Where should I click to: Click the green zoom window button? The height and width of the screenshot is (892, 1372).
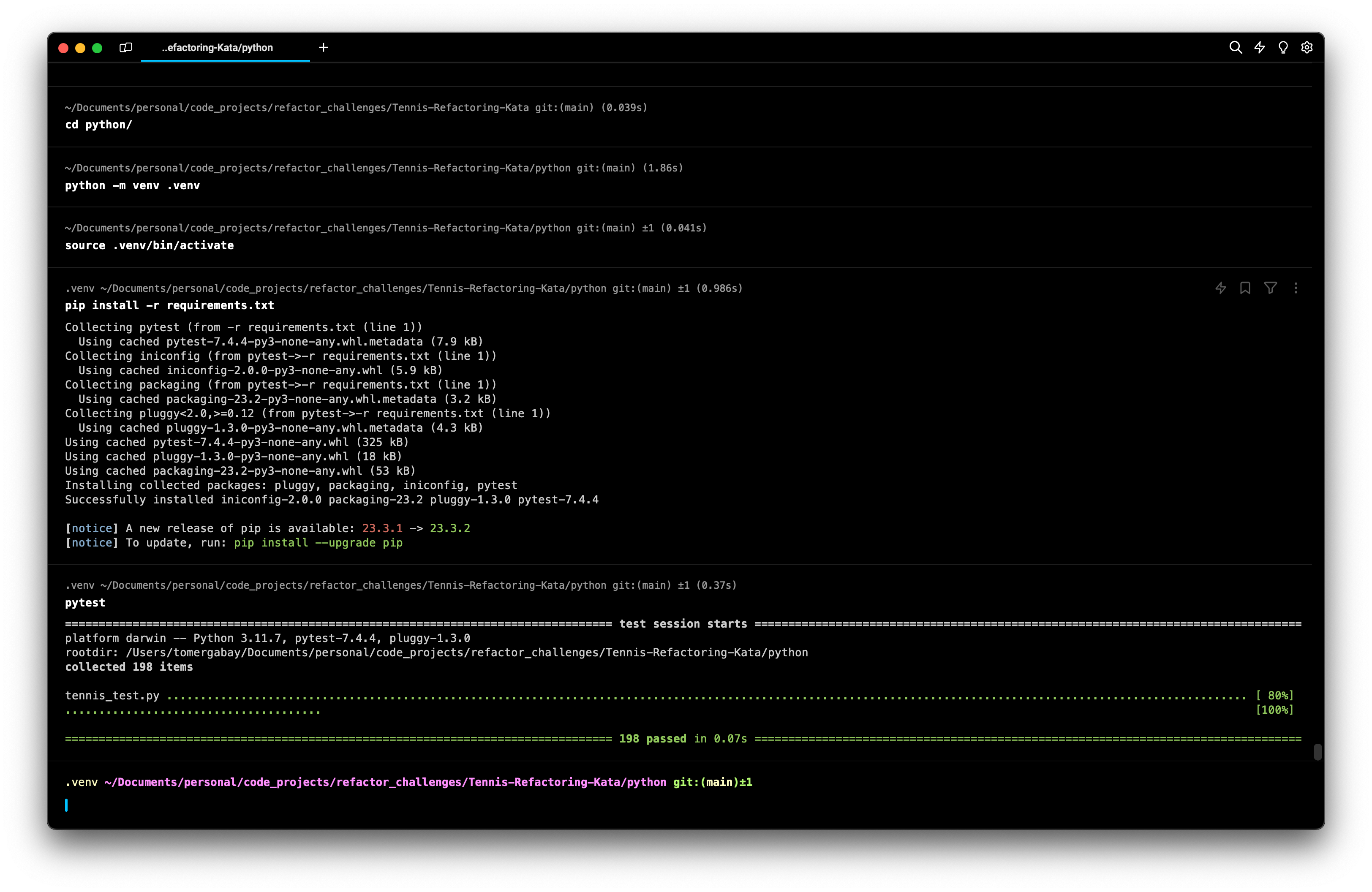tap(98, 48)
